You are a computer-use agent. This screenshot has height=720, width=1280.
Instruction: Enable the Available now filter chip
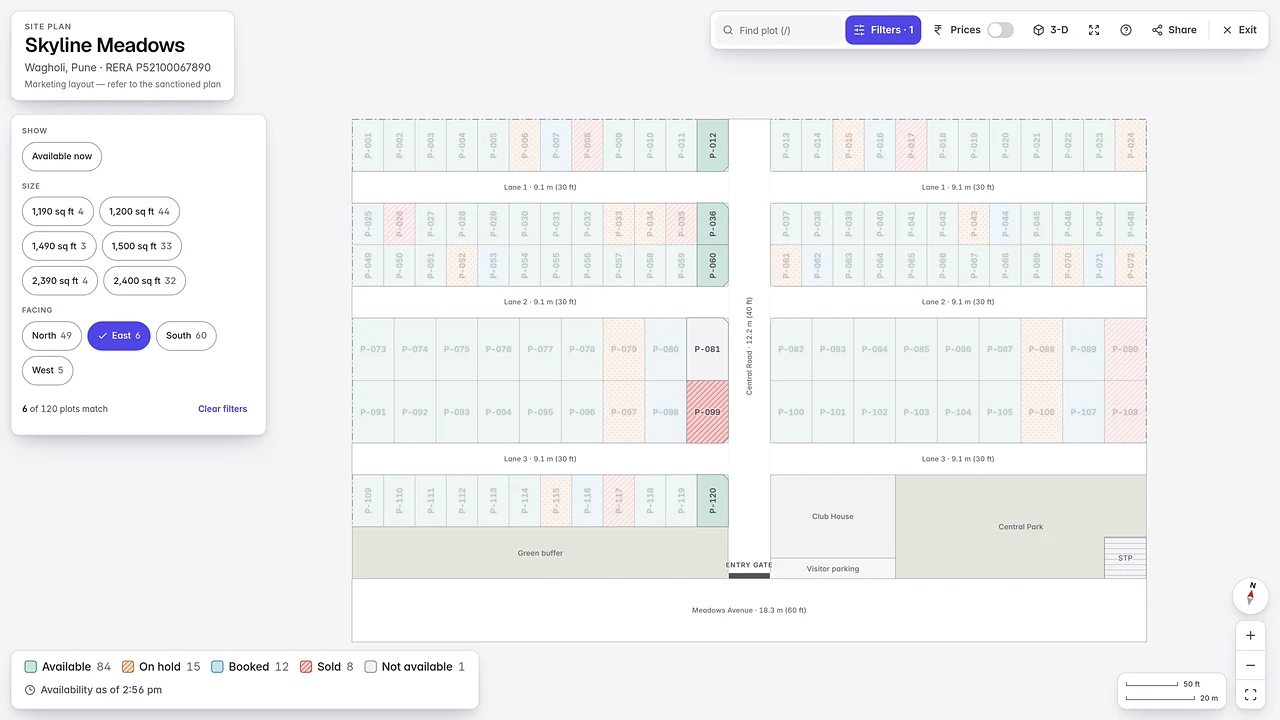click(x=62, y=156)
